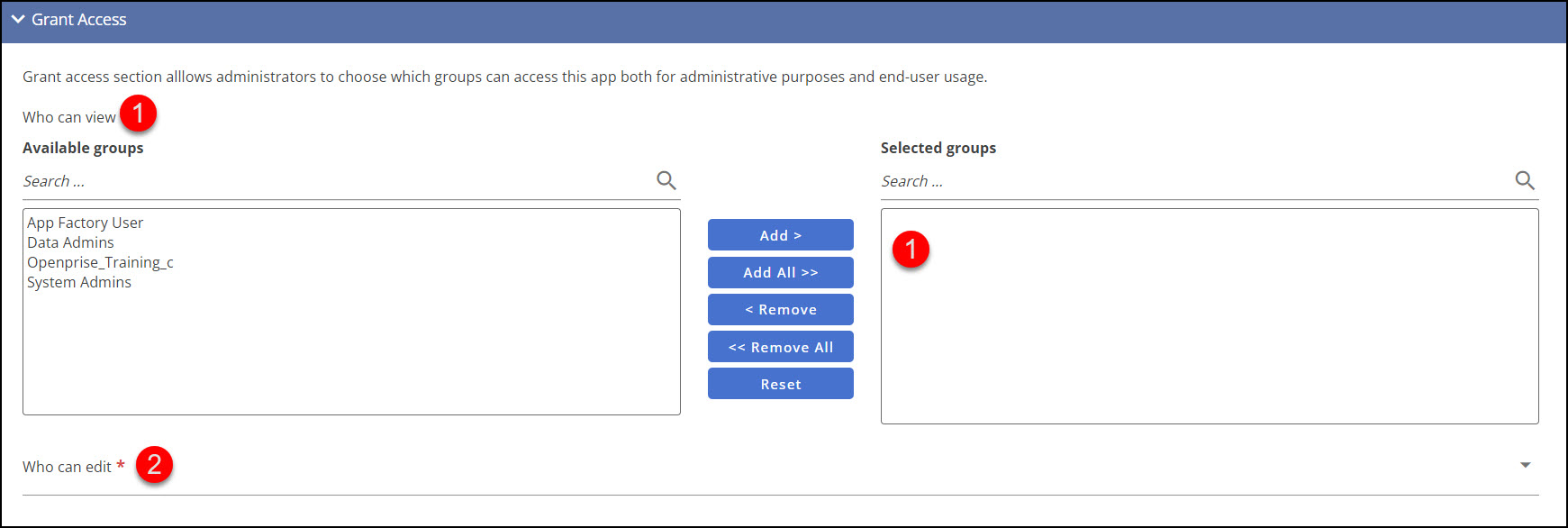Click the red marker 1 beside Who can view
The height and width of the screenshot is (528, 1568).
[x=138, y=114]
